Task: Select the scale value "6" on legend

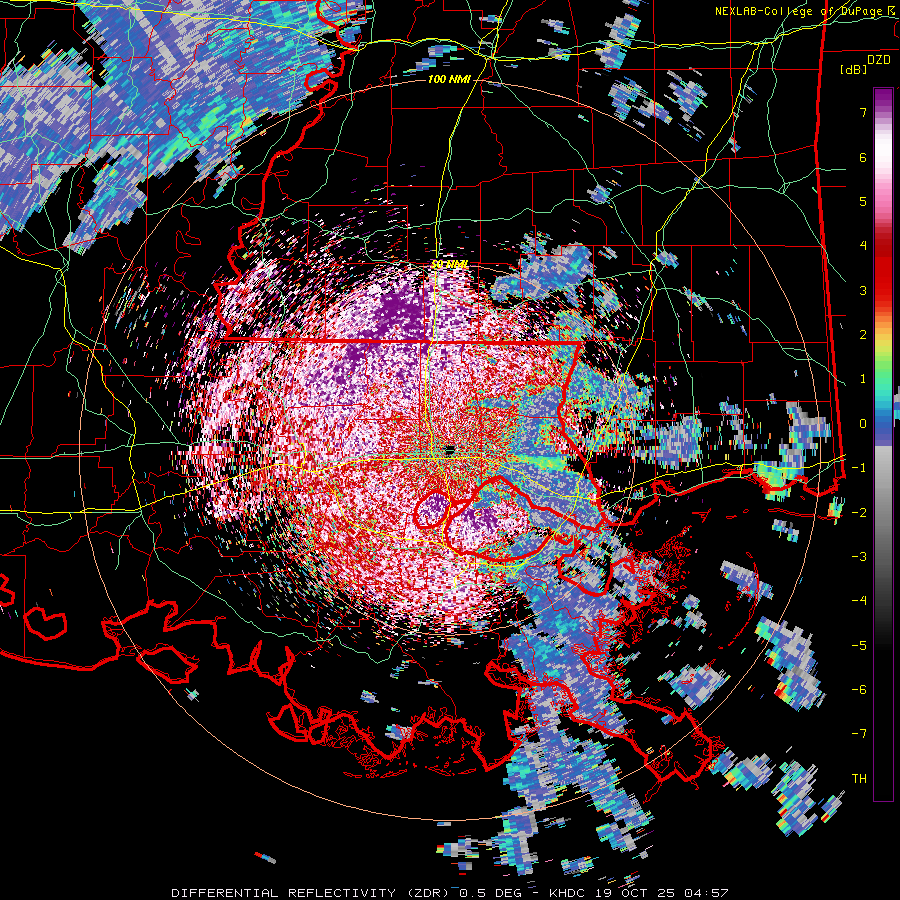Action: coord(863,157)
